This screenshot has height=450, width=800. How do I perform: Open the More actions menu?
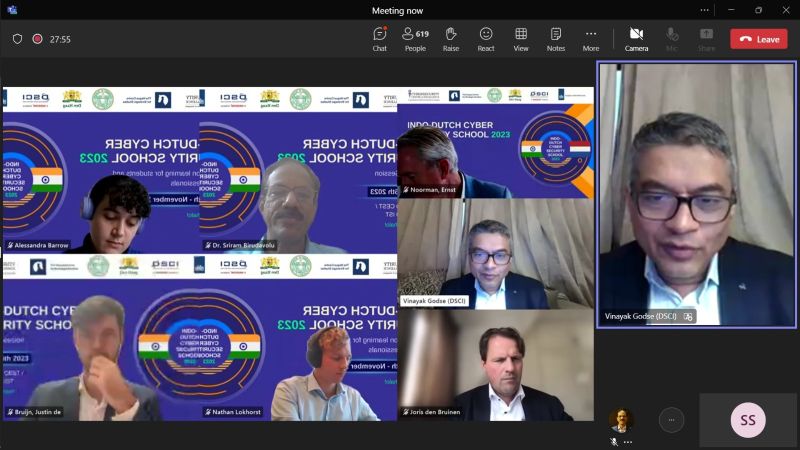(x=591, y=39)
